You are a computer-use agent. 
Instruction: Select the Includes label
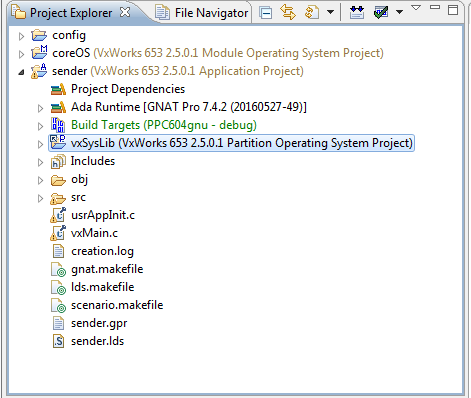click(93, 161)
